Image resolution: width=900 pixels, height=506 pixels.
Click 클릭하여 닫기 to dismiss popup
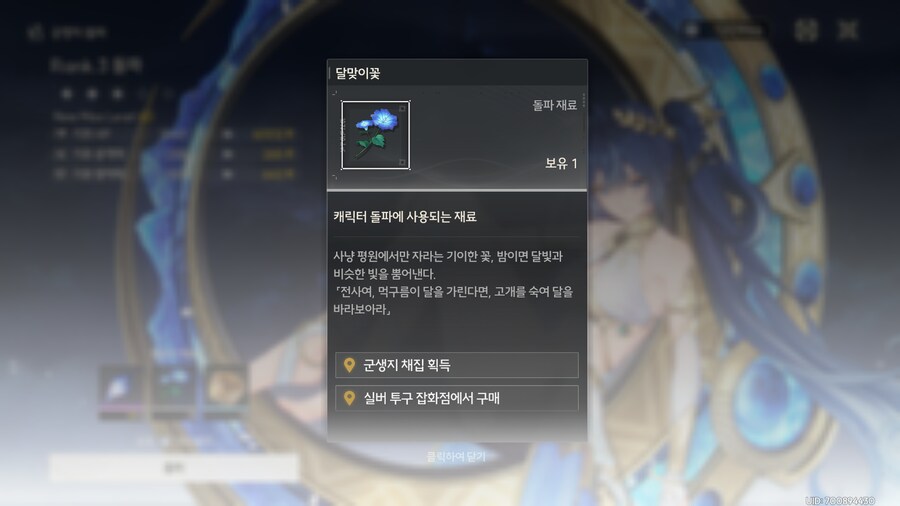point(456,457)
